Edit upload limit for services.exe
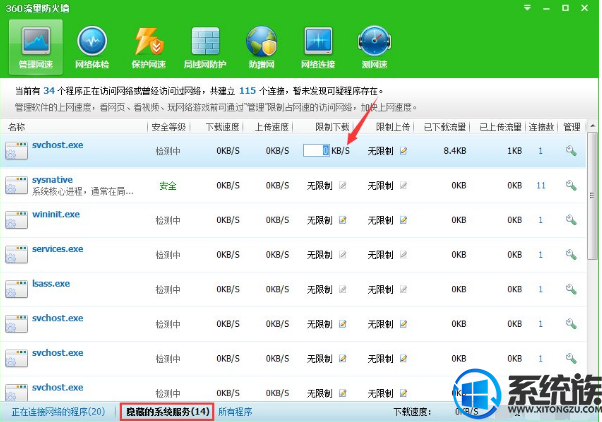This screenshot has width=602, height=422. [x=403, y=255]
